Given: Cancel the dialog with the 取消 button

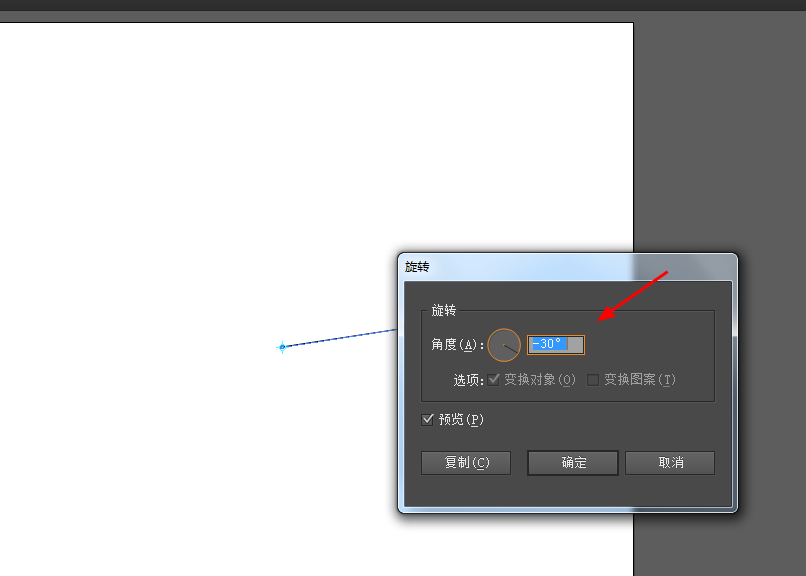Looking at the screenshot, I should click(x=670, y=462).
